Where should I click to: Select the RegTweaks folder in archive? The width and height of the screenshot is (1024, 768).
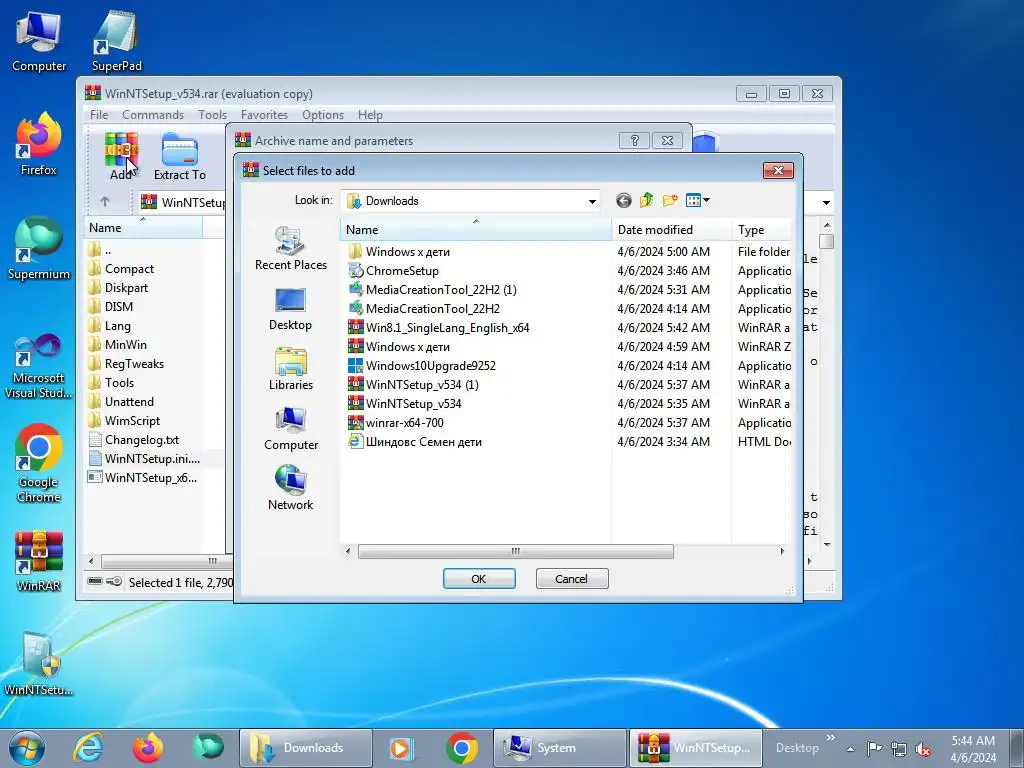(x=126, y=364)
